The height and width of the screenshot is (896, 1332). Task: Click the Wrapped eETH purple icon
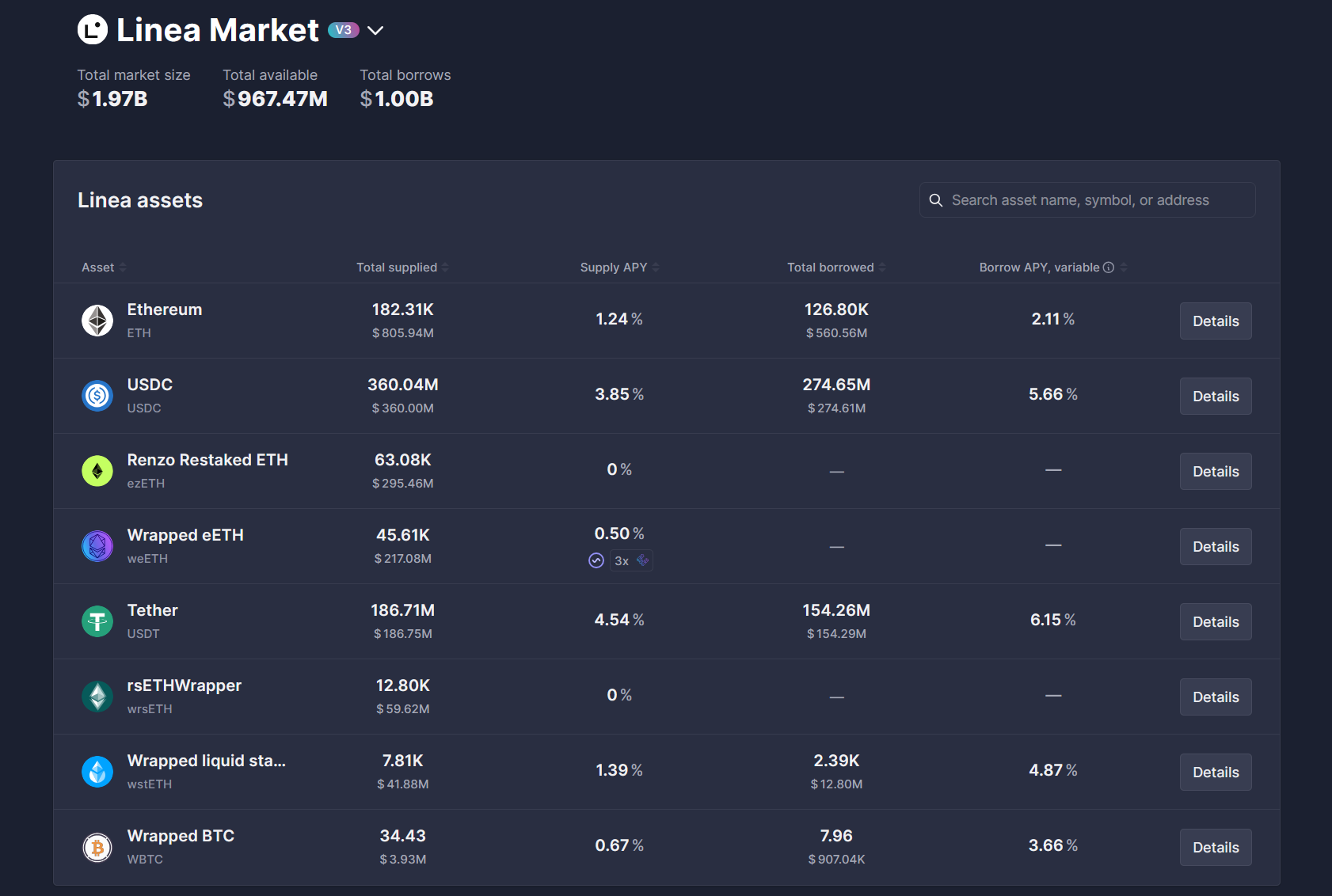point(97,546)
